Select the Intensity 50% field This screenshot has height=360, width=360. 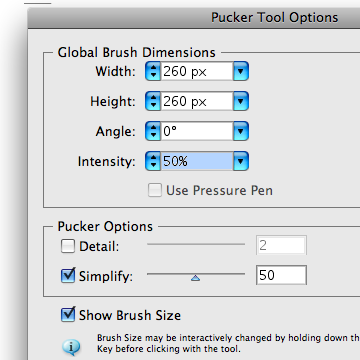(x=197, y=161)
